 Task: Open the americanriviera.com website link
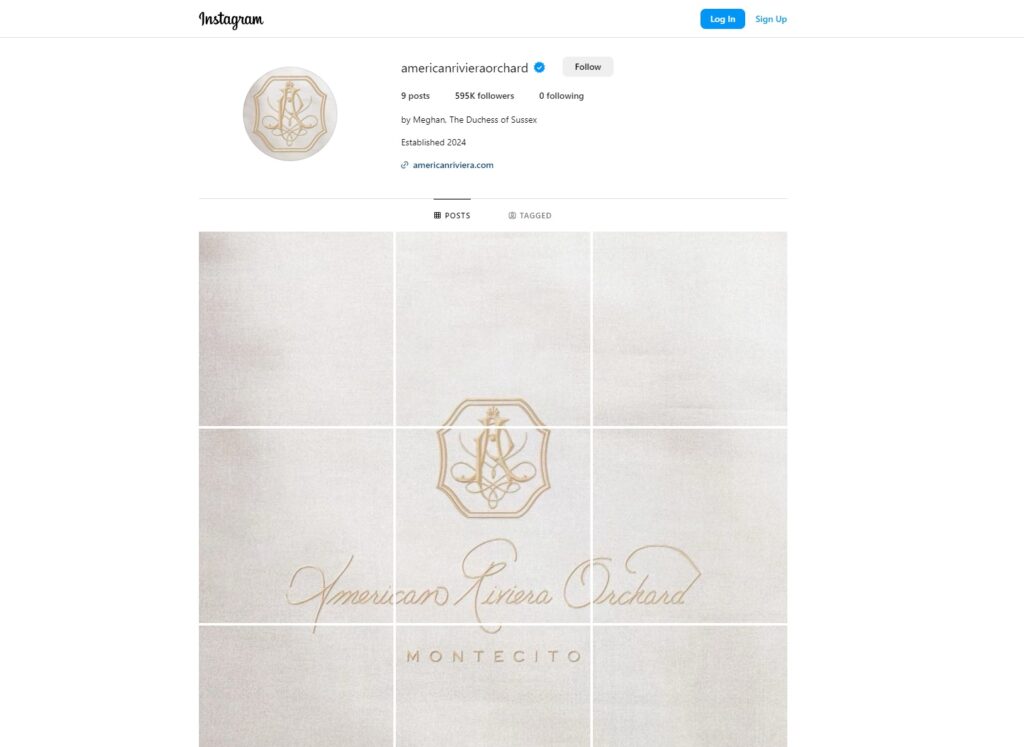click(453, 165)
